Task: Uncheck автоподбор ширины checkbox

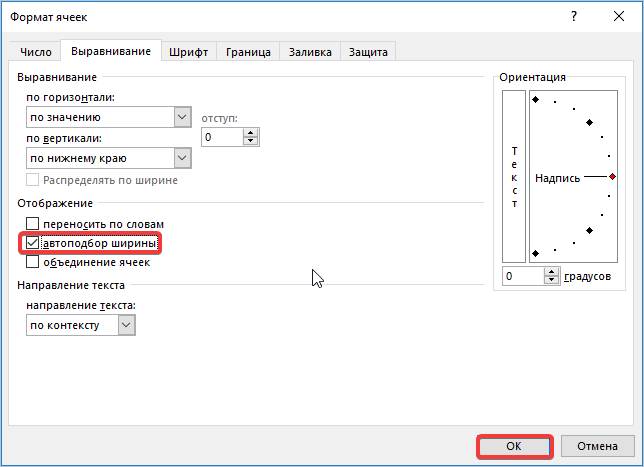Action: [x=33, y=243]
